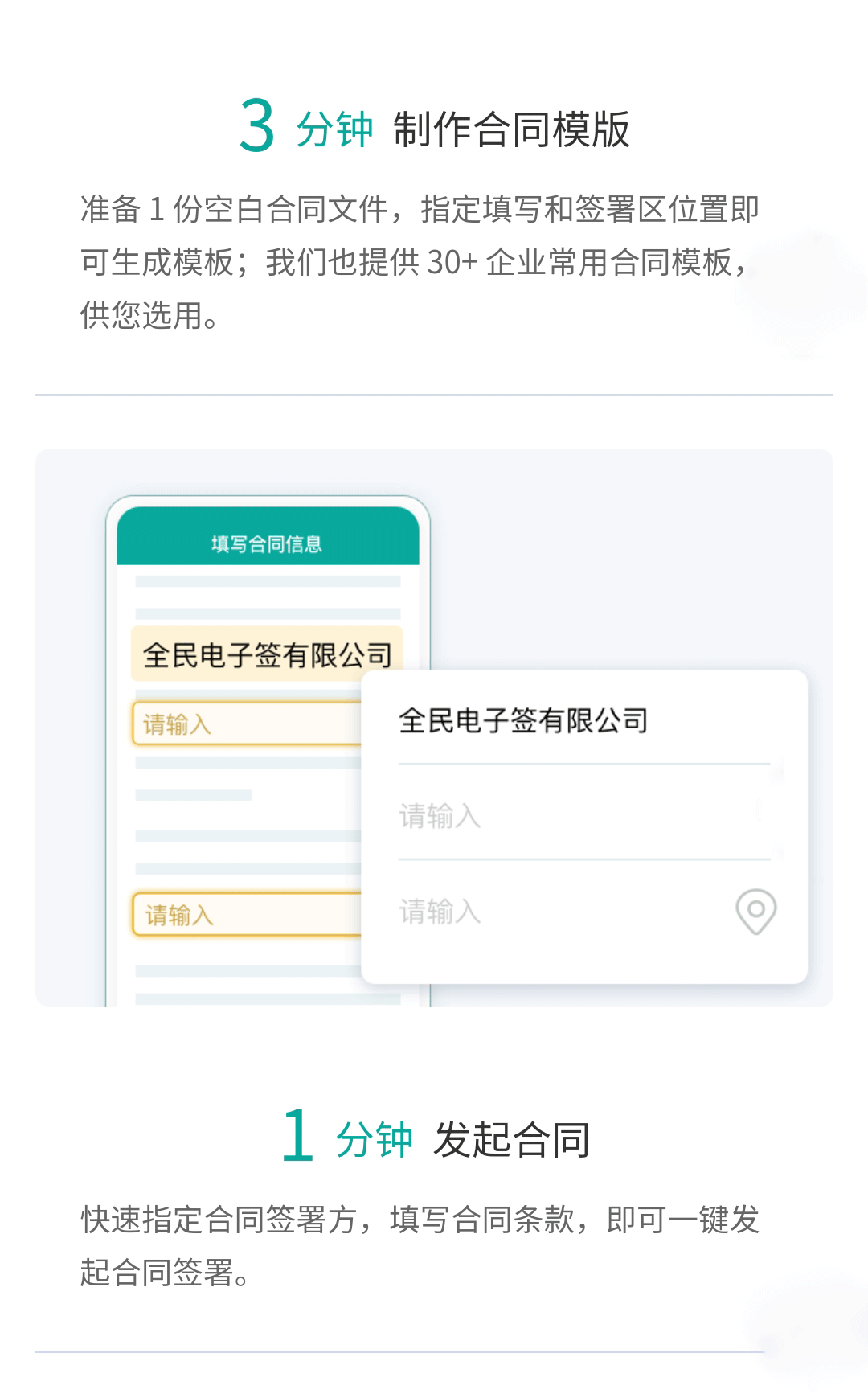Select the 填写合同信息 header in phone mockup

click(267, 544)
